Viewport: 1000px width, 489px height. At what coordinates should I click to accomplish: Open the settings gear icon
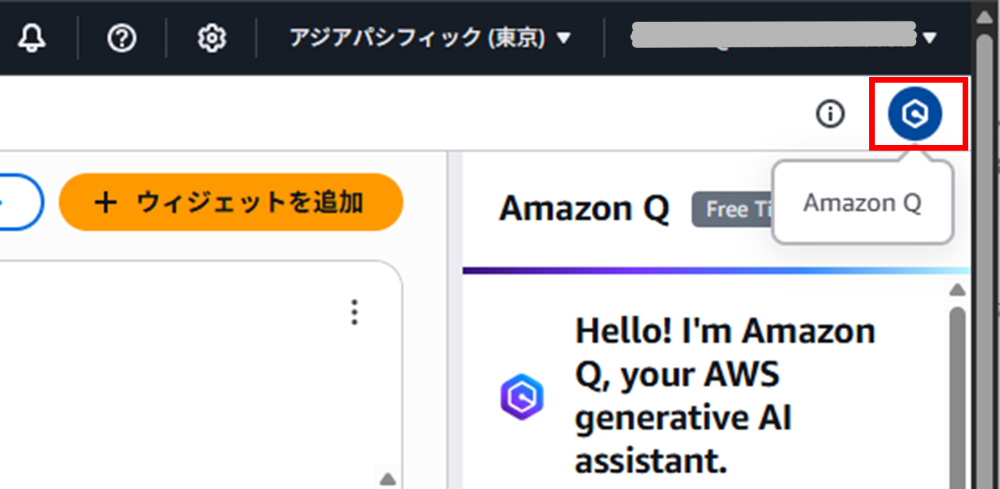click(212, 39)
